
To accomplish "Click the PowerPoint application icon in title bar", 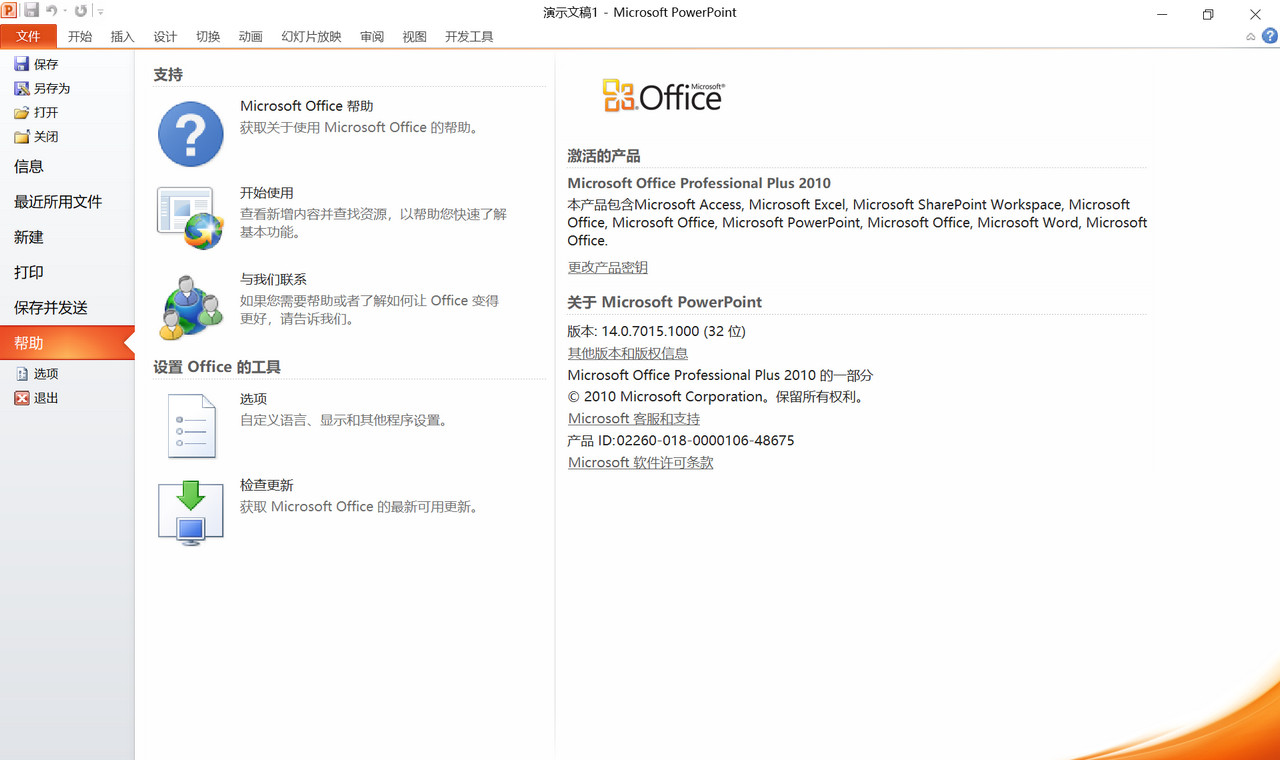I will click(x=9, y=10).
